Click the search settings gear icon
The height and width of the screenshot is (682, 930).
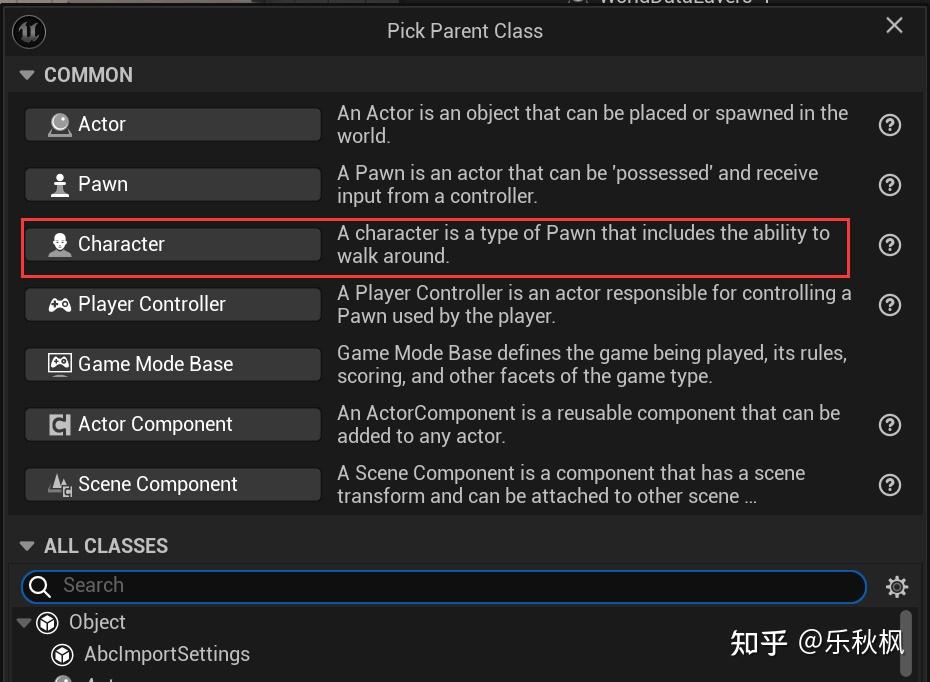(897, 586)
